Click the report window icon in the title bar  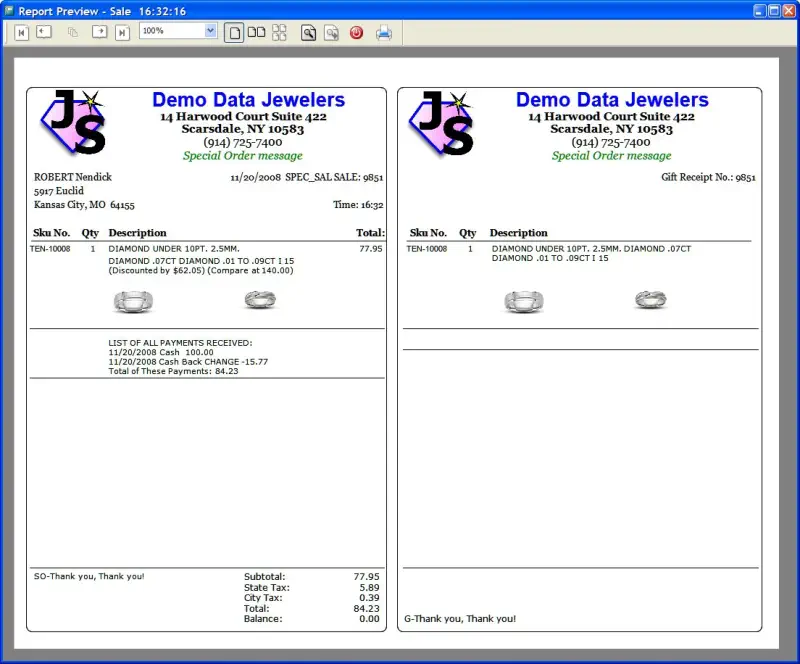click(9, 10)
